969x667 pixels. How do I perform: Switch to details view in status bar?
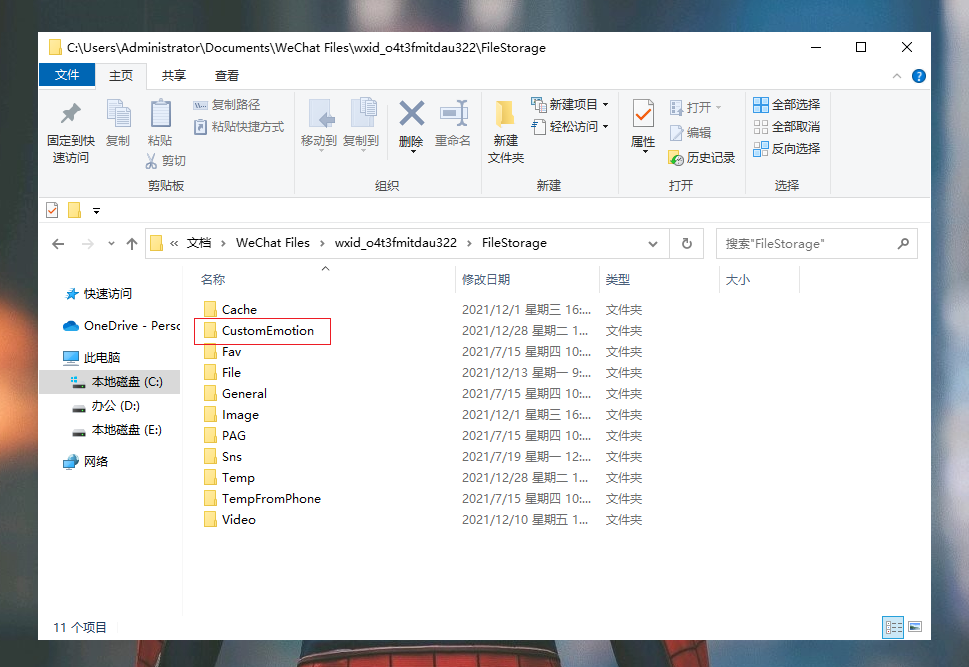(893, 627)
